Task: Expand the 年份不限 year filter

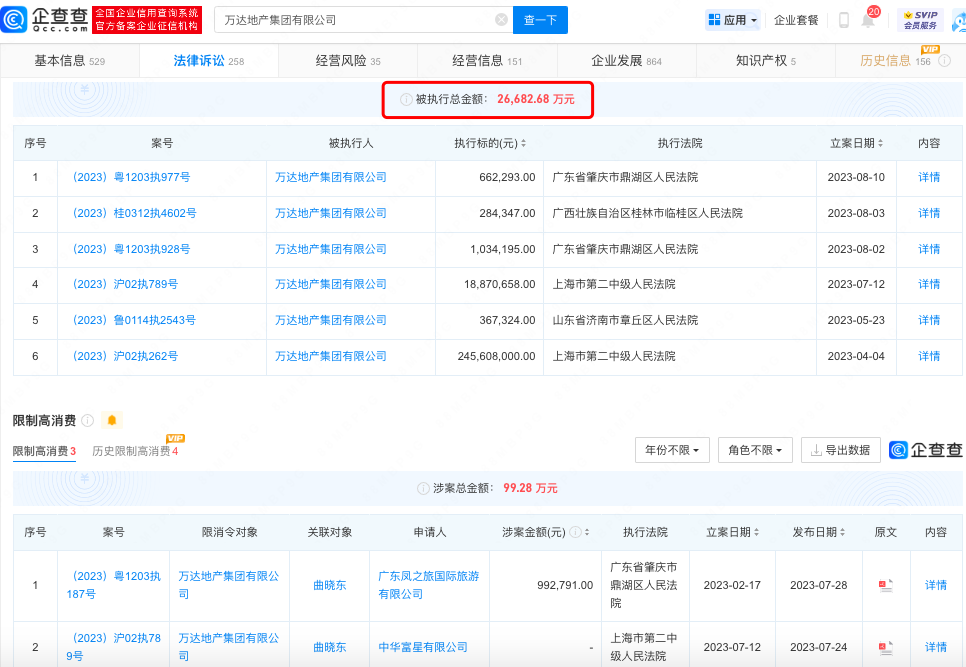Action: pos(673,450)
